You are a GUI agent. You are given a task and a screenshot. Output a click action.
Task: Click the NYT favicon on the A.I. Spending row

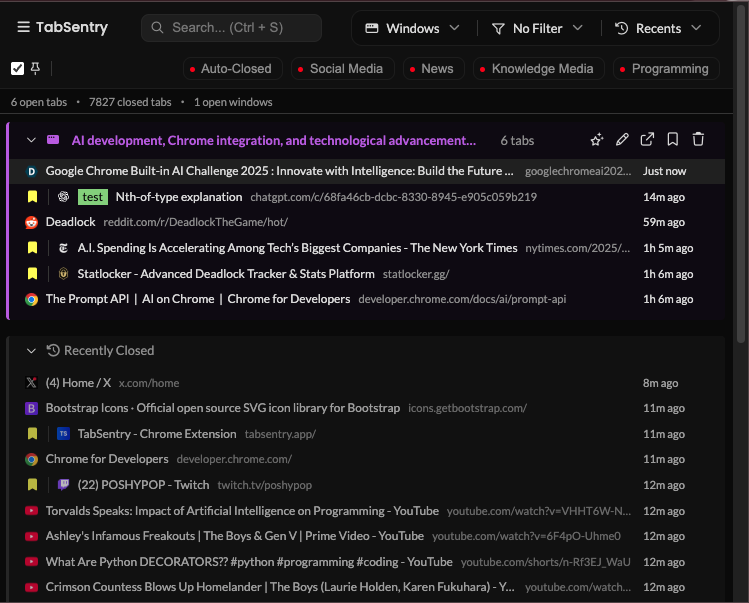pyautogui.click(x=63, y=248)
